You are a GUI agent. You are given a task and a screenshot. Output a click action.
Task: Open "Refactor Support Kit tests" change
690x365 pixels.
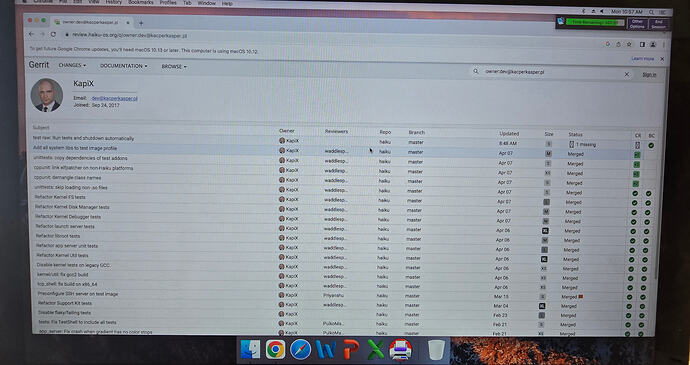pyautogui.click(x=65, y=303)
